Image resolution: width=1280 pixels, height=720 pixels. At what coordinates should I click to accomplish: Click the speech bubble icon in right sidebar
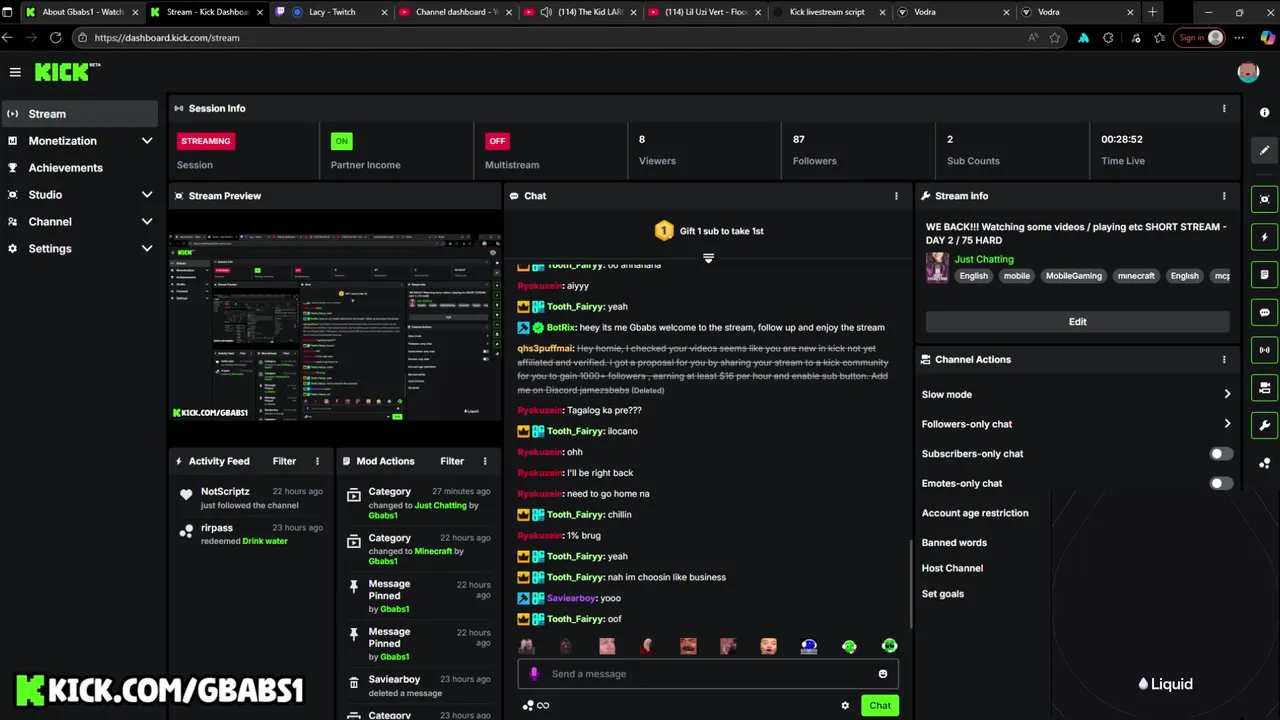1265,313
